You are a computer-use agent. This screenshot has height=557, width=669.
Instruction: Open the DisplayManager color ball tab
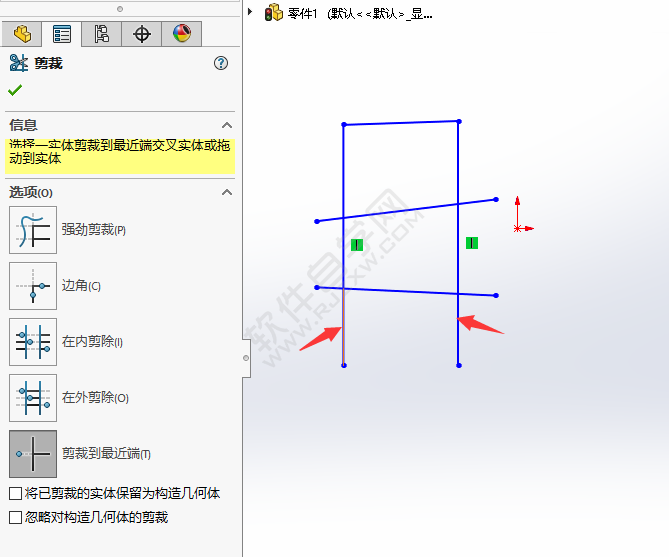(x=182, y=34)
